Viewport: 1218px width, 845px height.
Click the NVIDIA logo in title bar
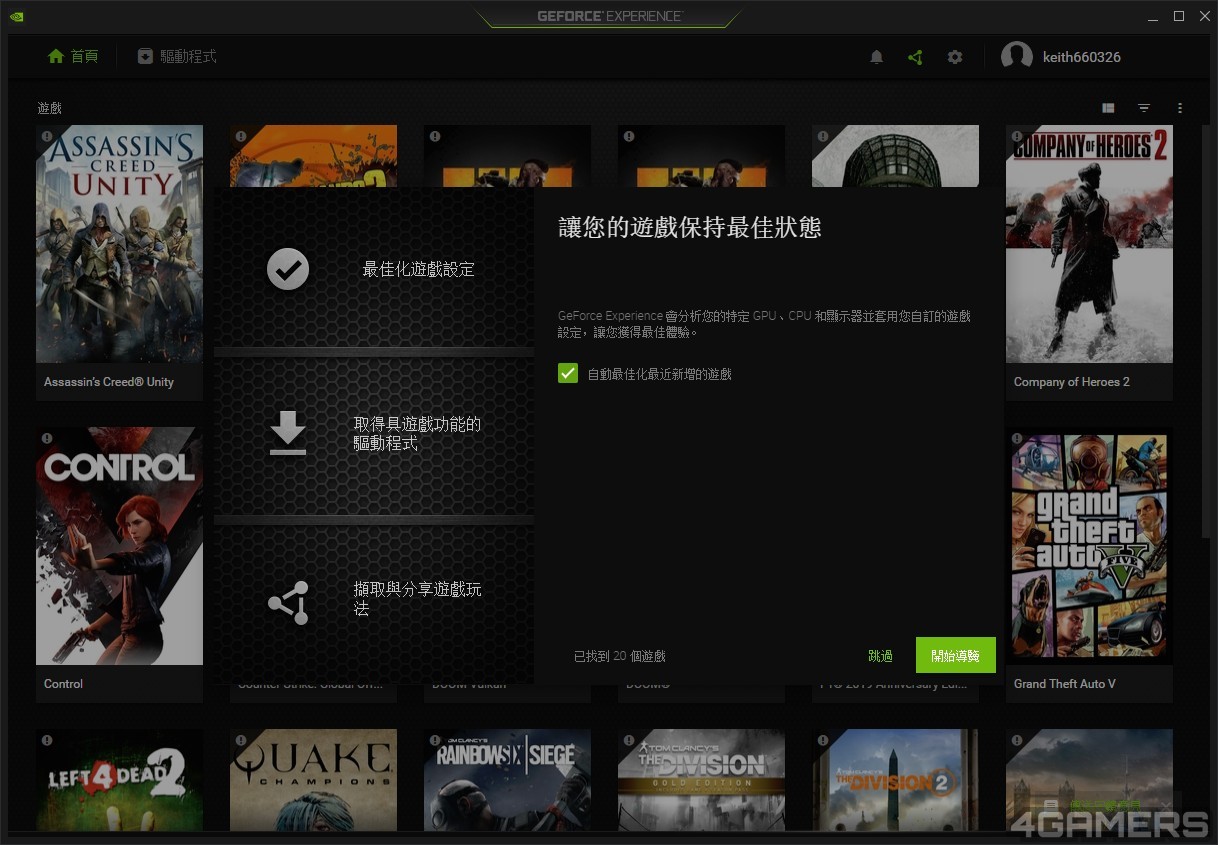coord(17,16)
